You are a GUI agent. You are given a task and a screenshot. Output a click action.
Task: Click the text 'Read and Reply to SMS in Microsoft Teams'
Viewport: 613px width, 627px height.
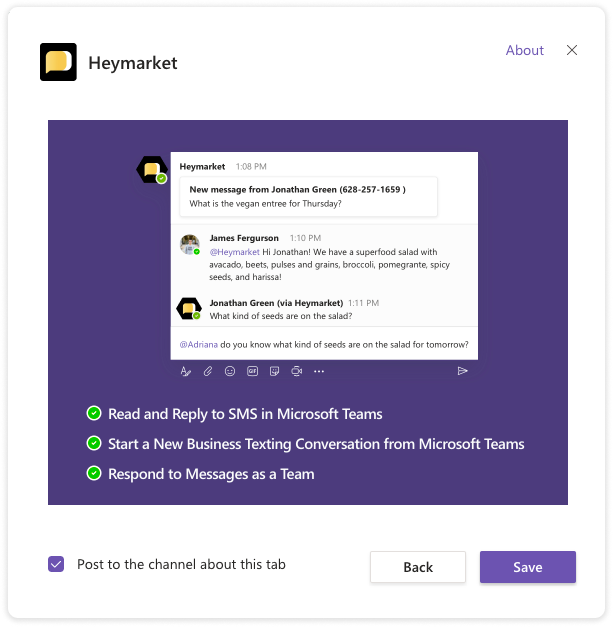[x=245, y=414]
